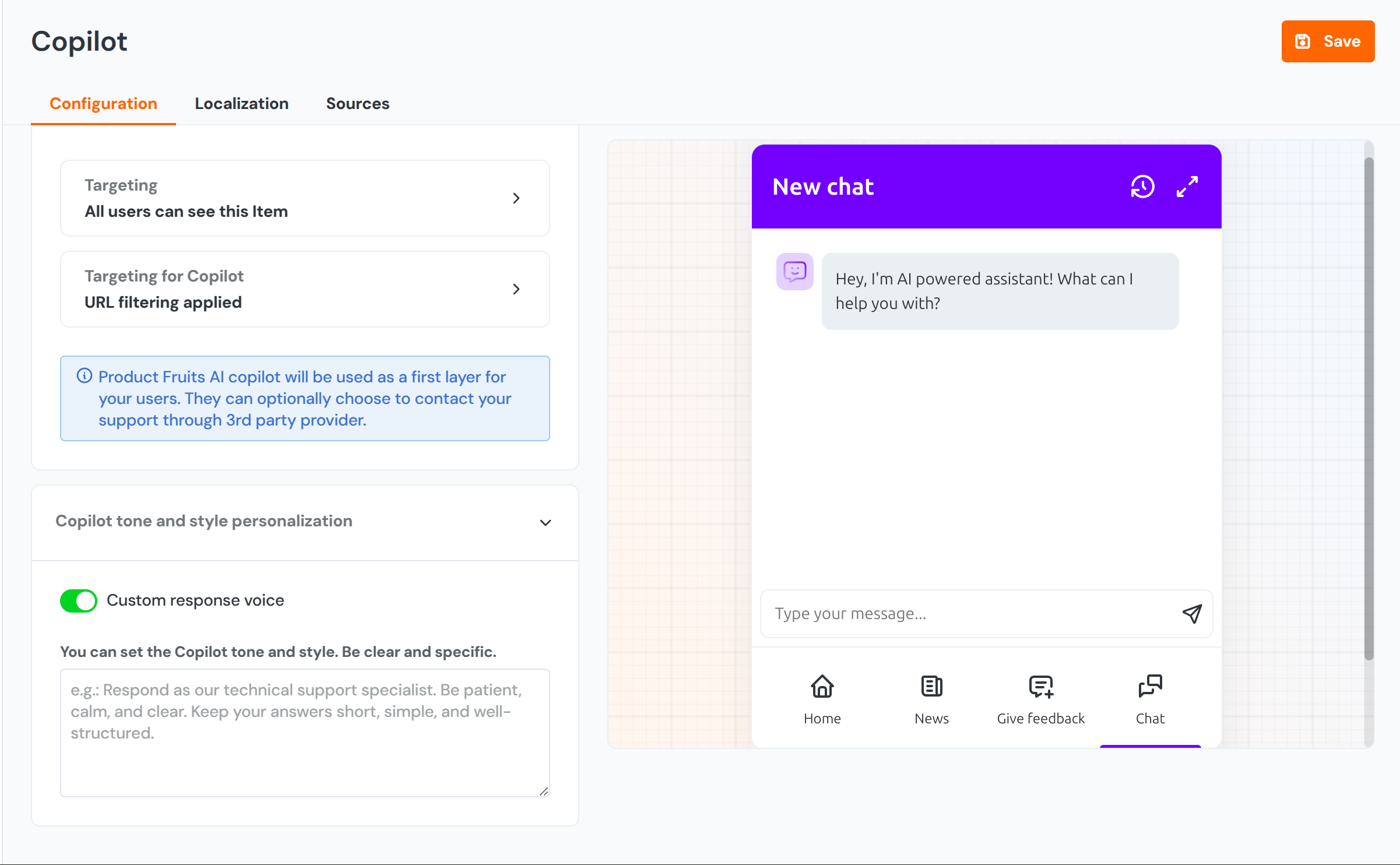
Task: Focus the Type your message field
Action: [x=968, y=614]
